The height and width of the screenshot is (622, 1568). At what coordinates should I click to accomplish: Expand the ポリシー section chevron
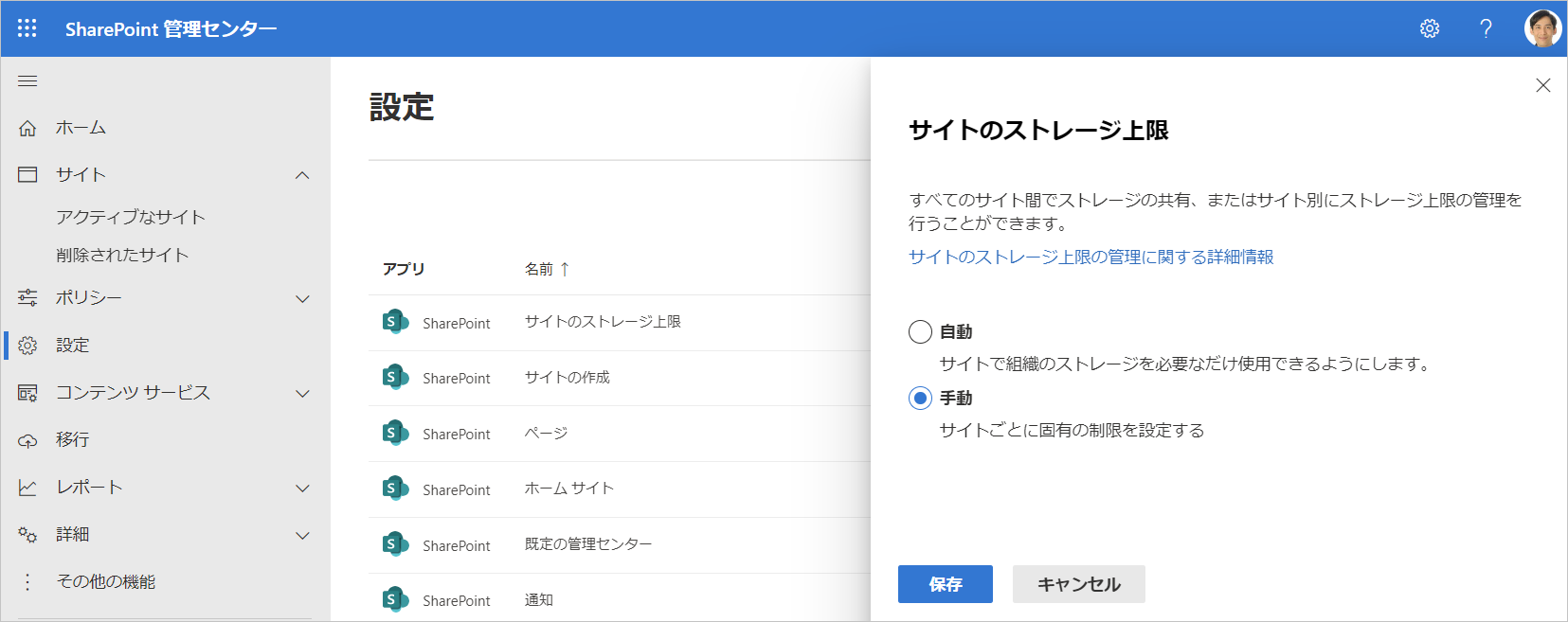(x=302, y=298)
